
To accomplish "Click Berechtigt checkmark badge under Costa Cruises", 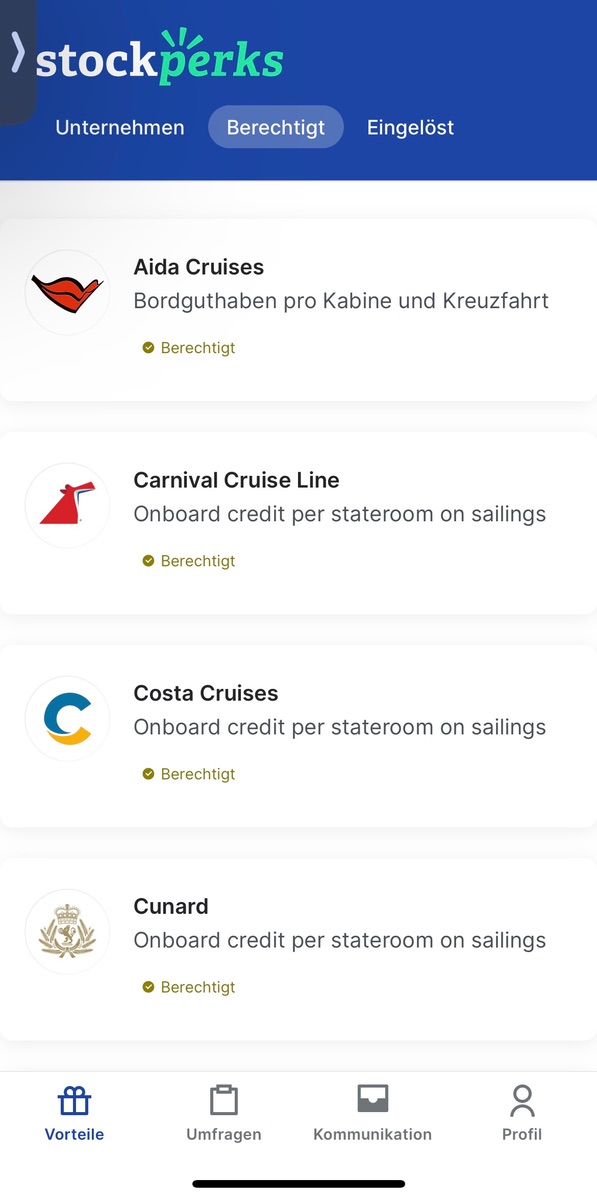I will 189,774.
